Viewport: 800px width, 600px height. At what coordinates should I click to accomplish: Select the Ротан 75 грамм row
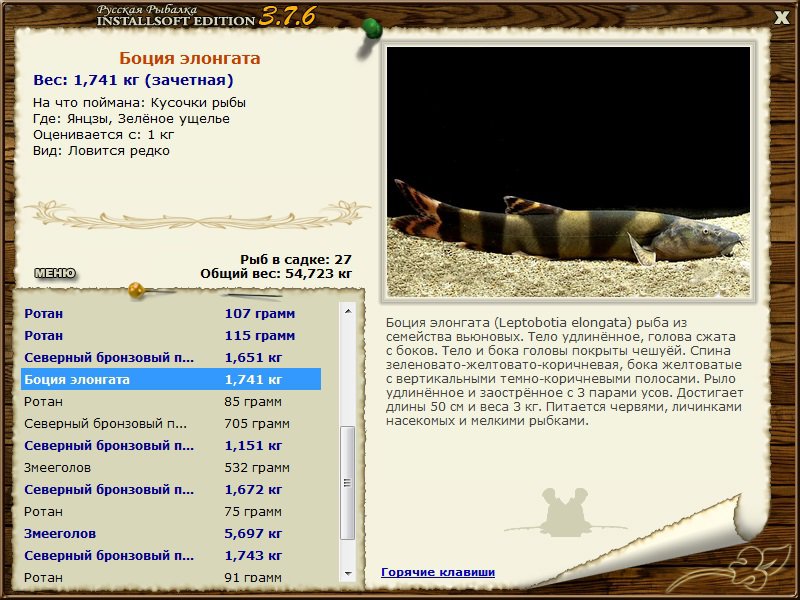click(x=171, y=511)
